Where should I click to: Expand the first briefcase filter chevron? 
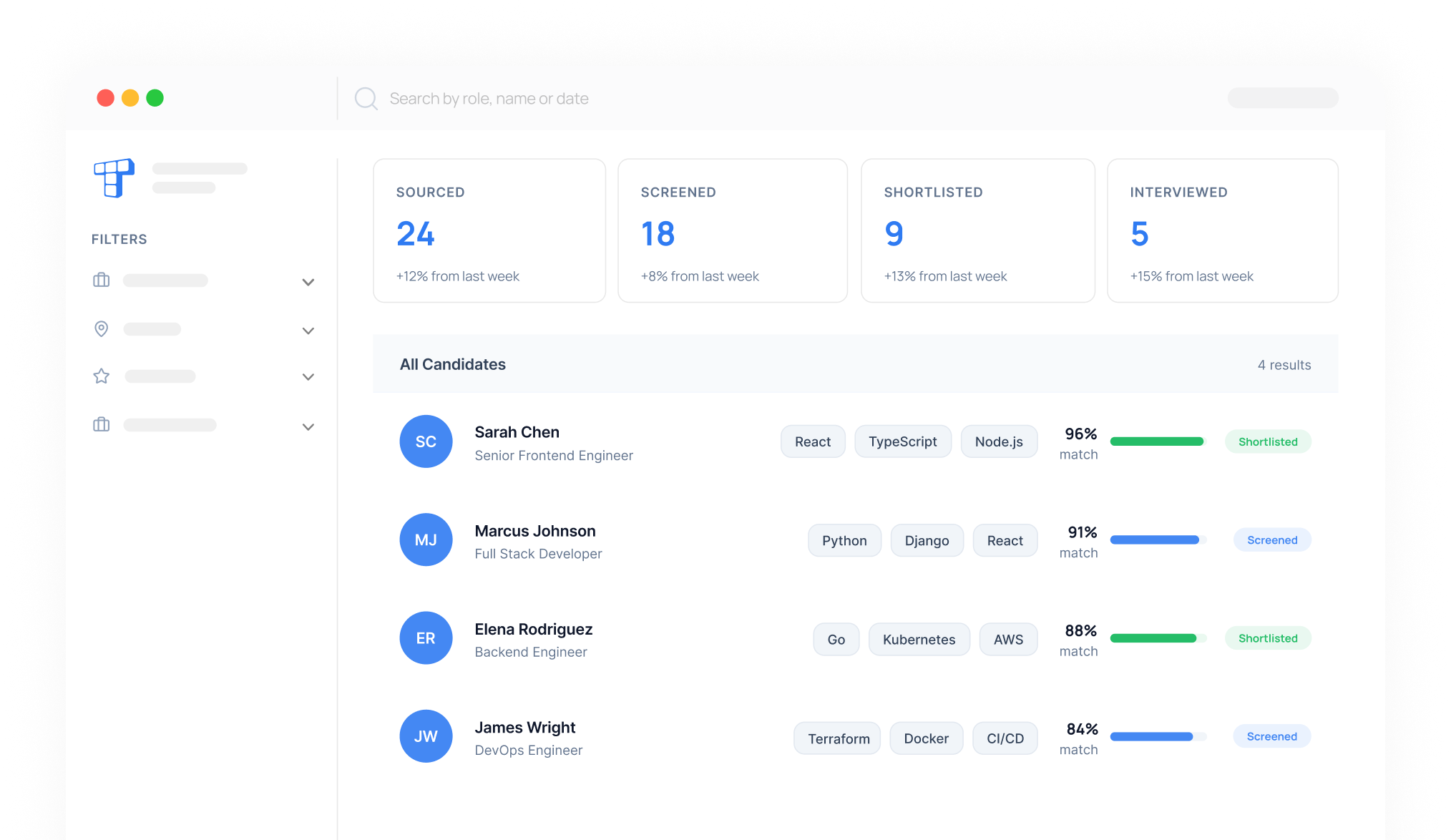(x=308, y=282)
